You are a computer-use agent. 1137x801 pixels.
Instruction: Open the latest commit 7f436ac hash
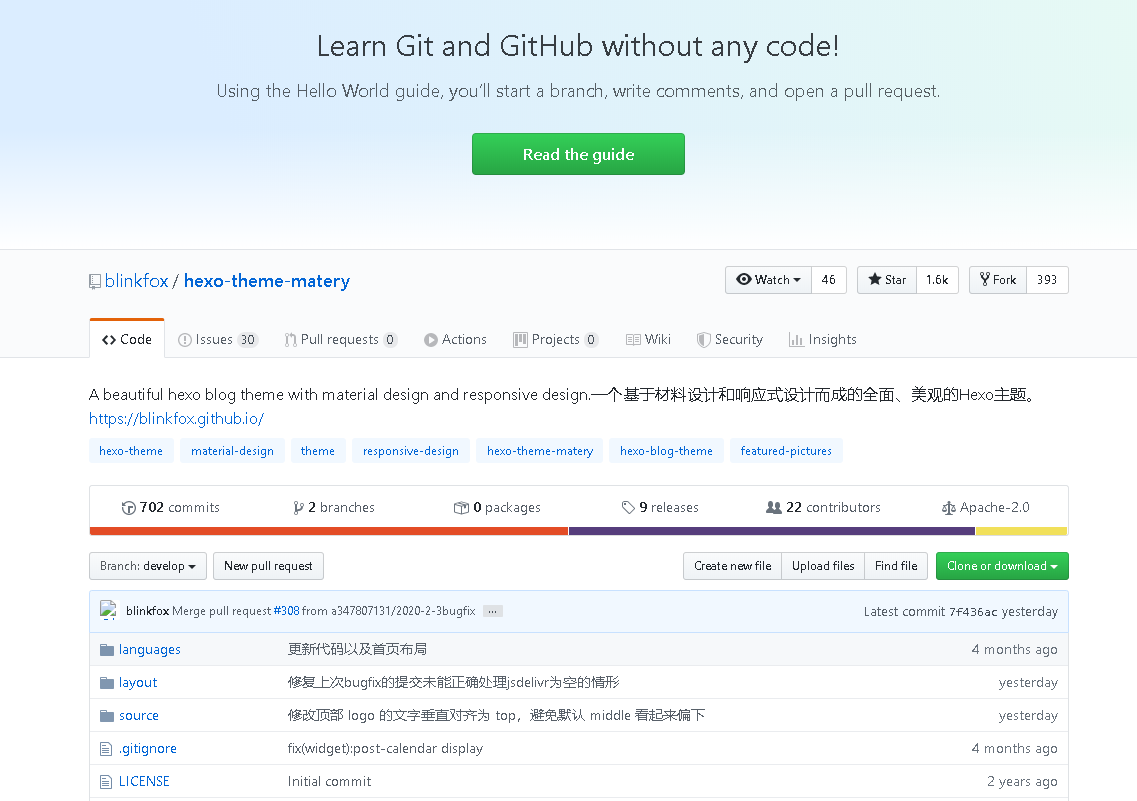coord(973,612)
